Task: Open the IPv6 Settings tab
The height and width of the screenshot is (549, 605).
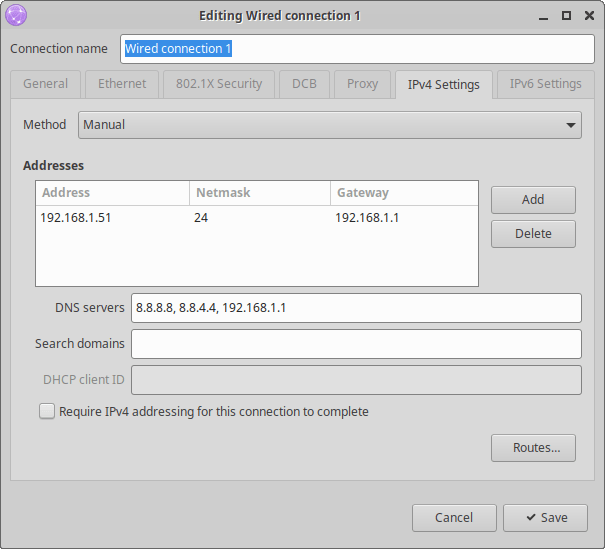Action: tap(545, 84)
